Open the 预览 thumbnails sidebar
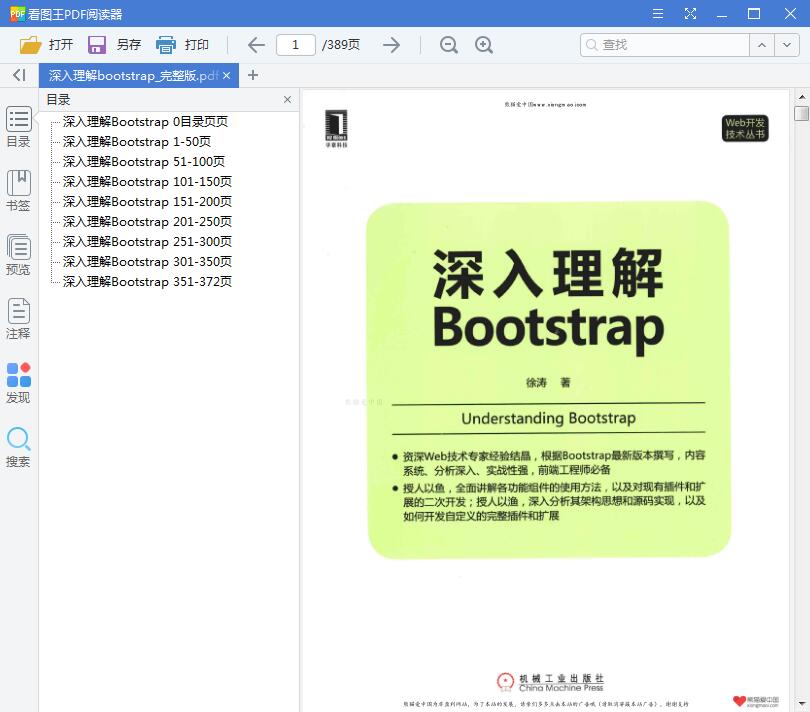810x712 pixels. (19, 255)
